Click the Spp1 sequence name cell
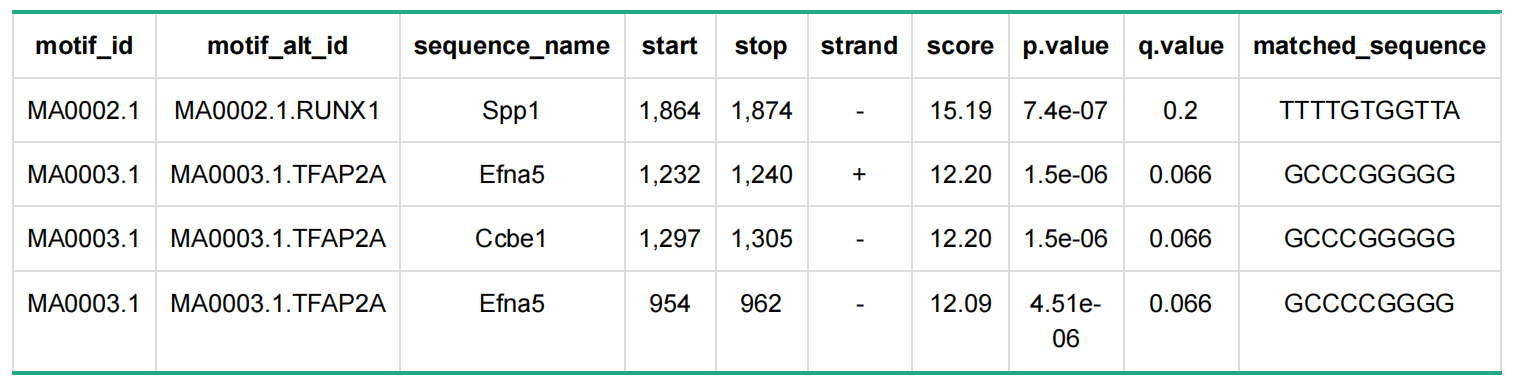This screenshot has width=1525, height=388. pyautogui.click(x=512, y=111)
